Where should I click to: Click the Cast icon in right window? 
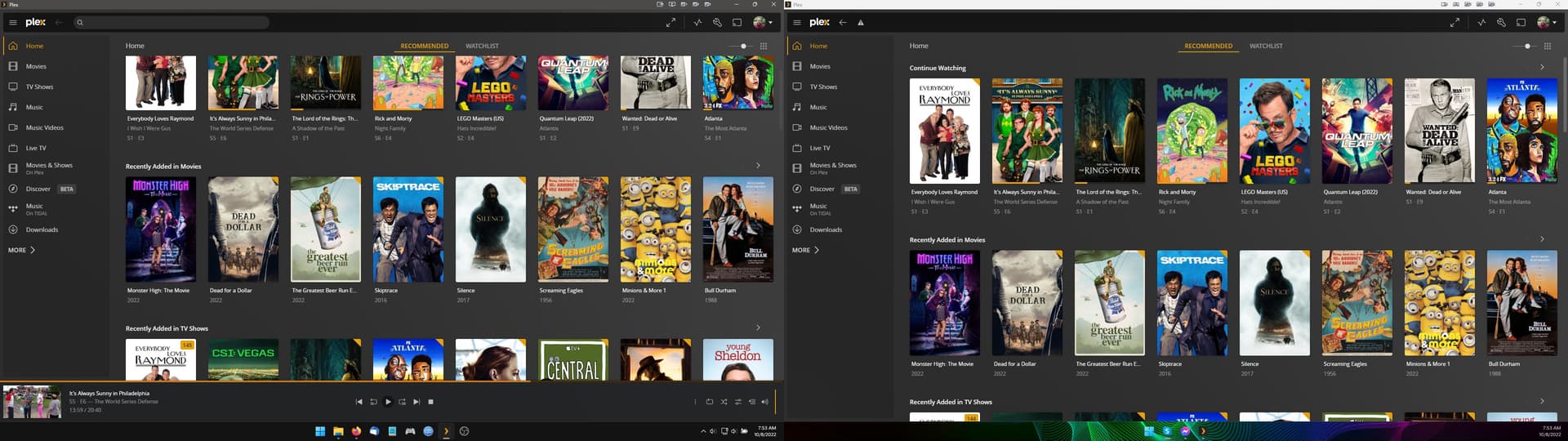pos(1521,23)
